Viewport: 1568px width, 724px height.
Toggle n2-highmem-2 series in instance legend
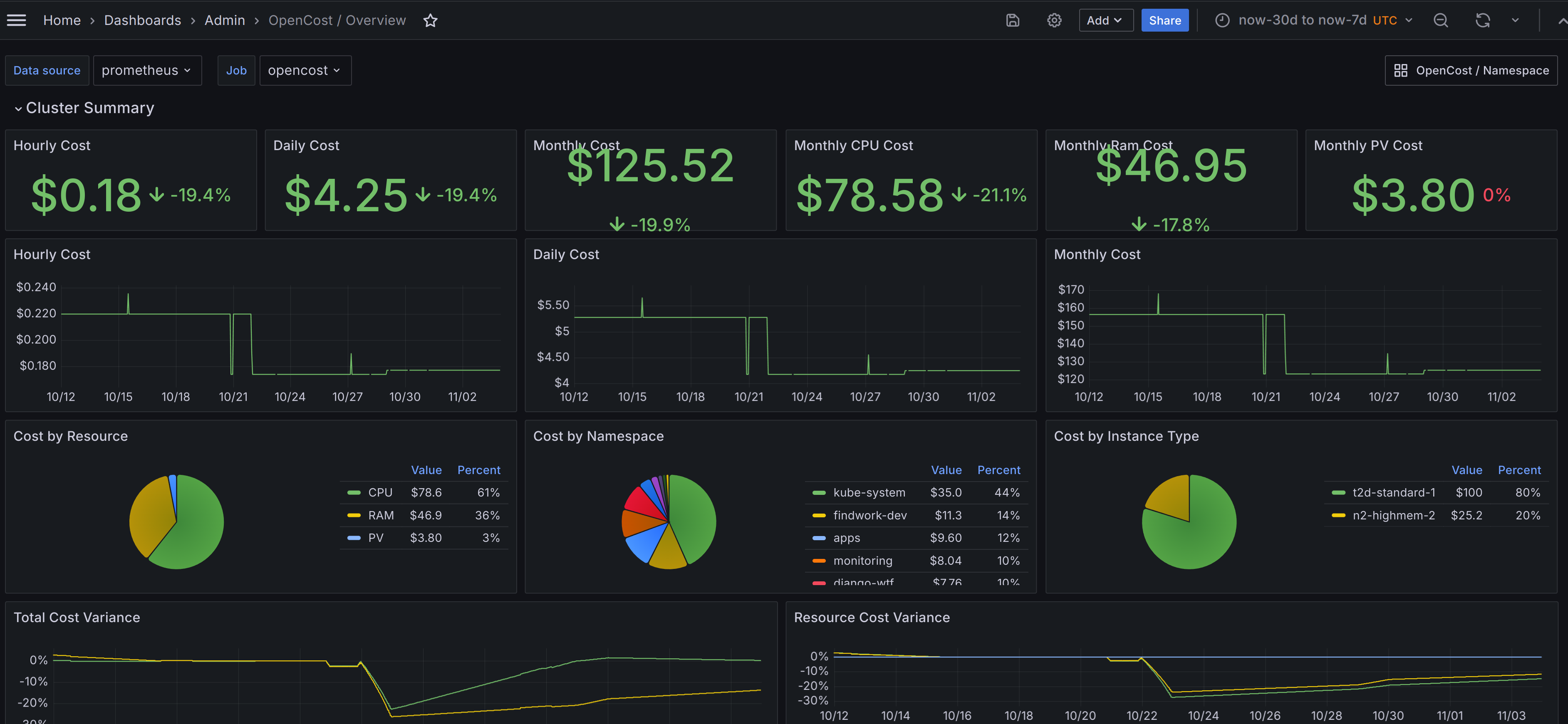(x=1393, y=515)
